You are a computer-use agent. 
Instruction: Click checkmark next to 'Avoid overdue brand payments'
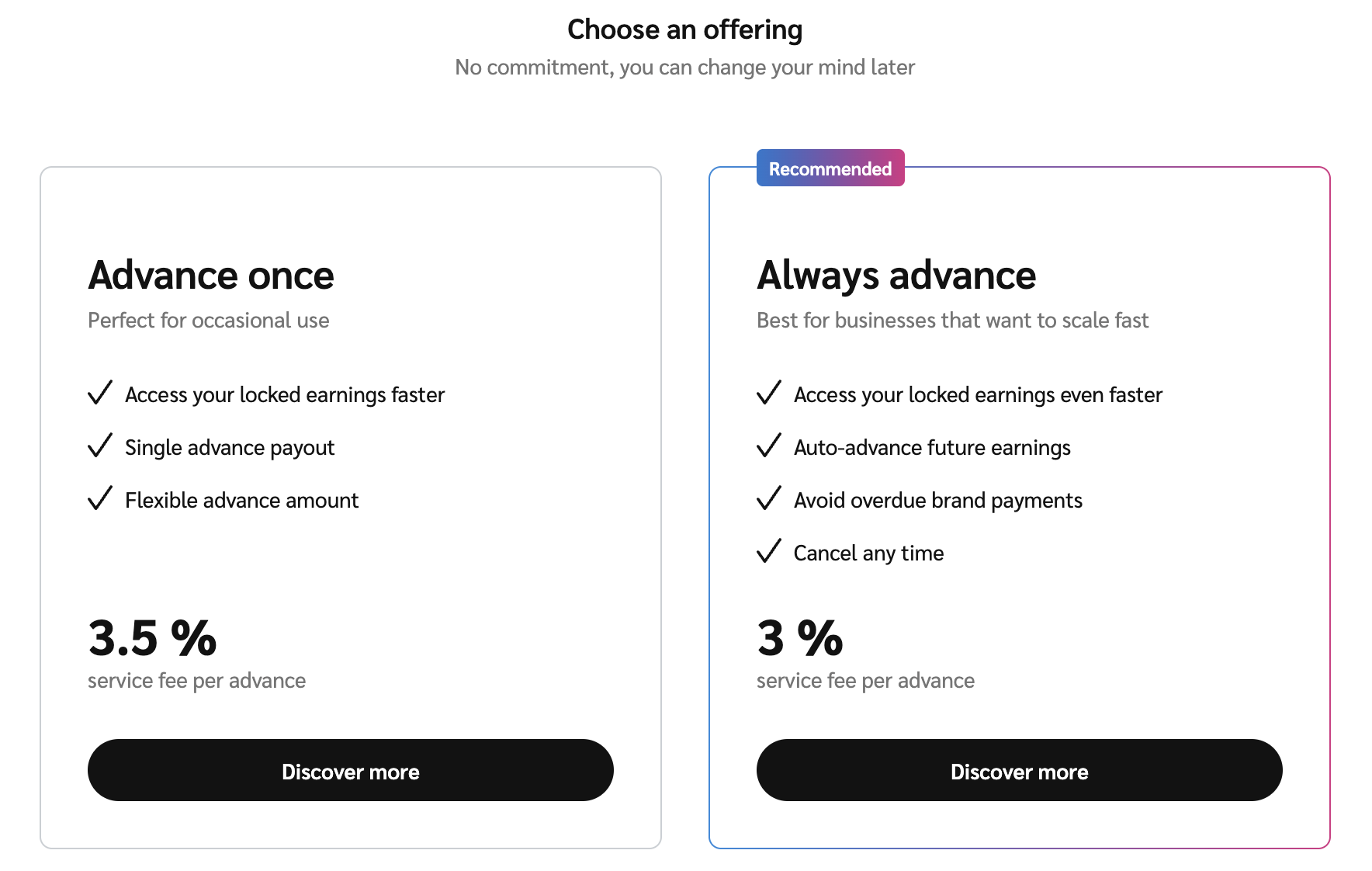(x=768, y=498)
